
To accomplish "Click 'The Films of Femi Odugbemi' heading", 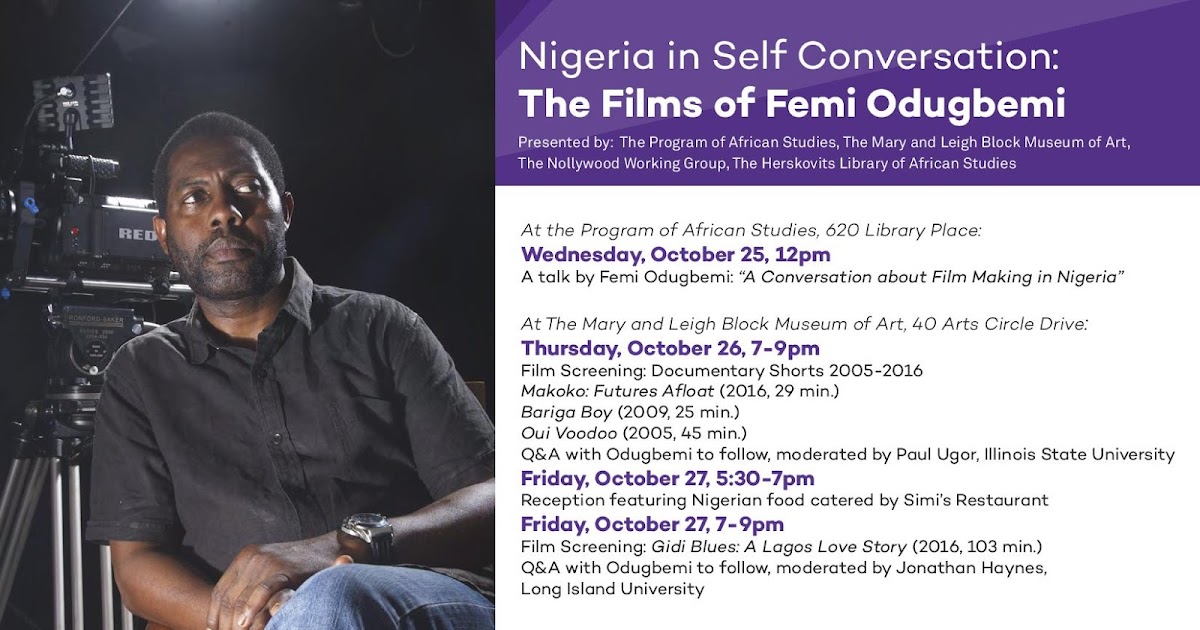I will tap(792, 103).
